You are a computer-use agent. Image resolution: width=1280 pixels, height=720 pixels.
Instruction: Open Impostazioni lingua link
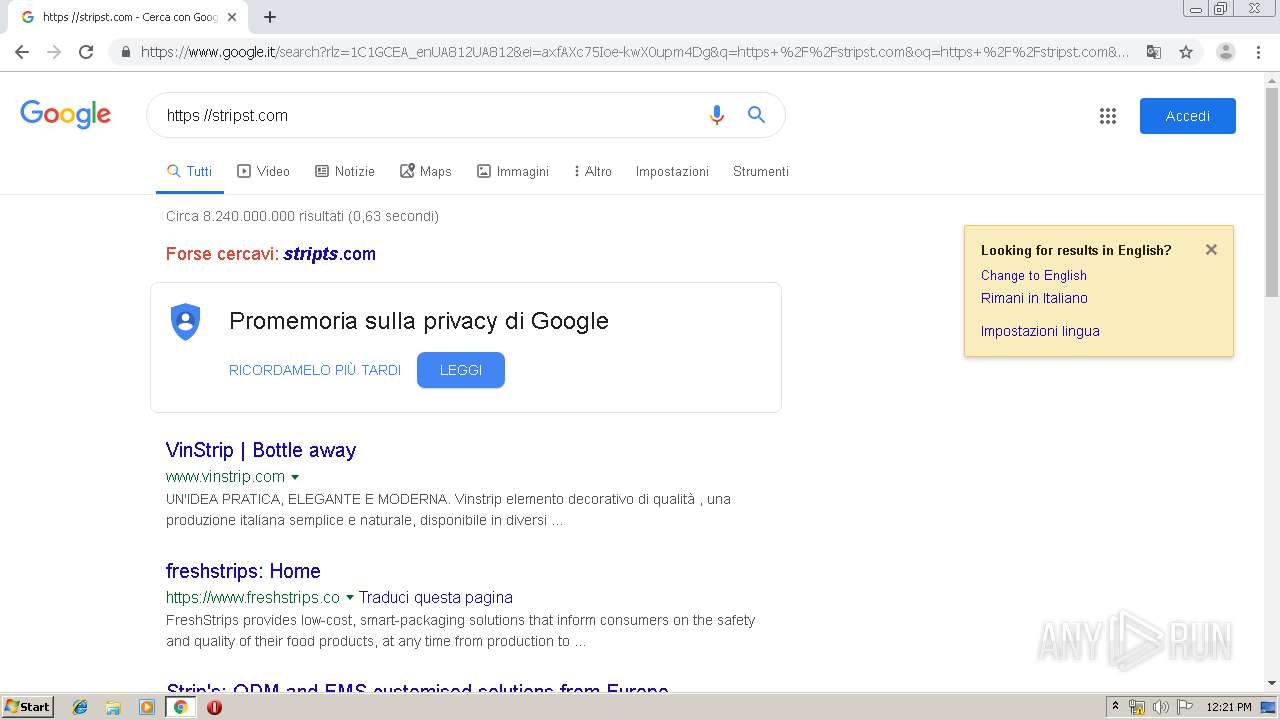[1040, 331]
